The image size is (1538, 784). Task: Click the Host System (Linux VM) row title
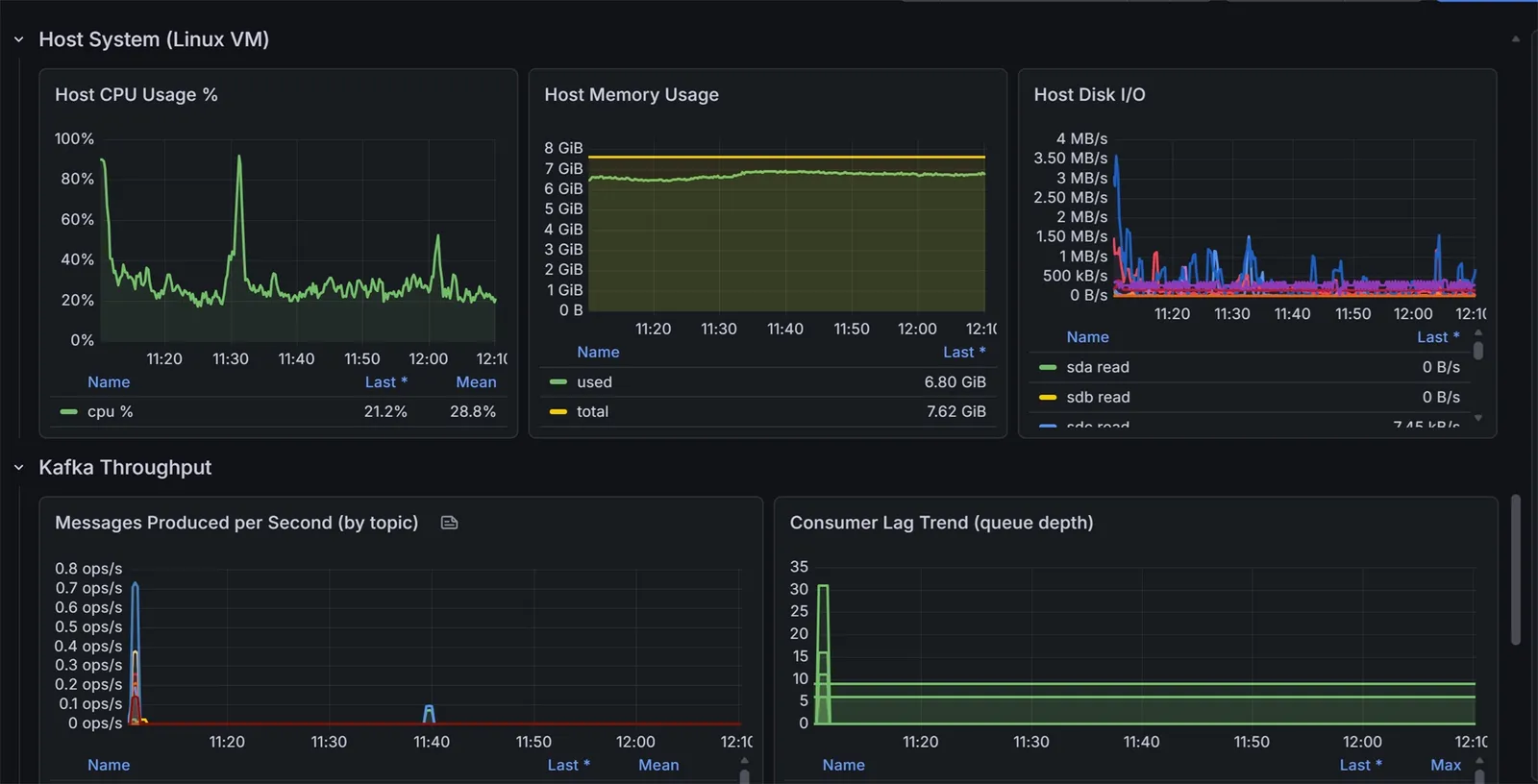[154, 39]
